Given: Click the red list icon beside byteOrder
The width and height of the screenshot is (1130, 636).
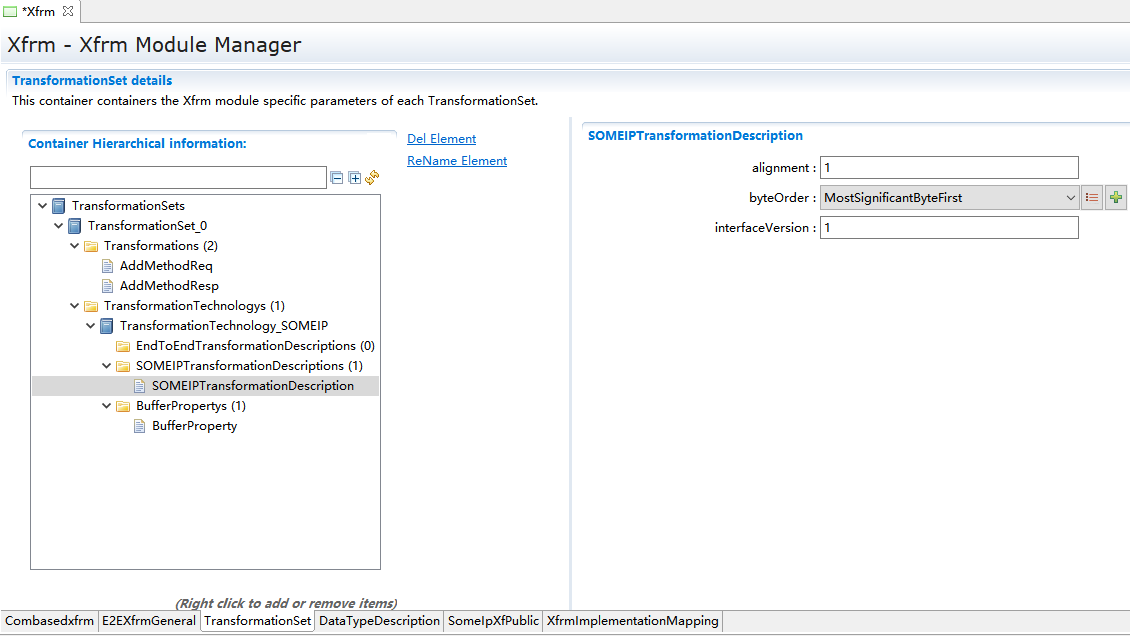Looking at the screenshot, I should pos(1092,198).
